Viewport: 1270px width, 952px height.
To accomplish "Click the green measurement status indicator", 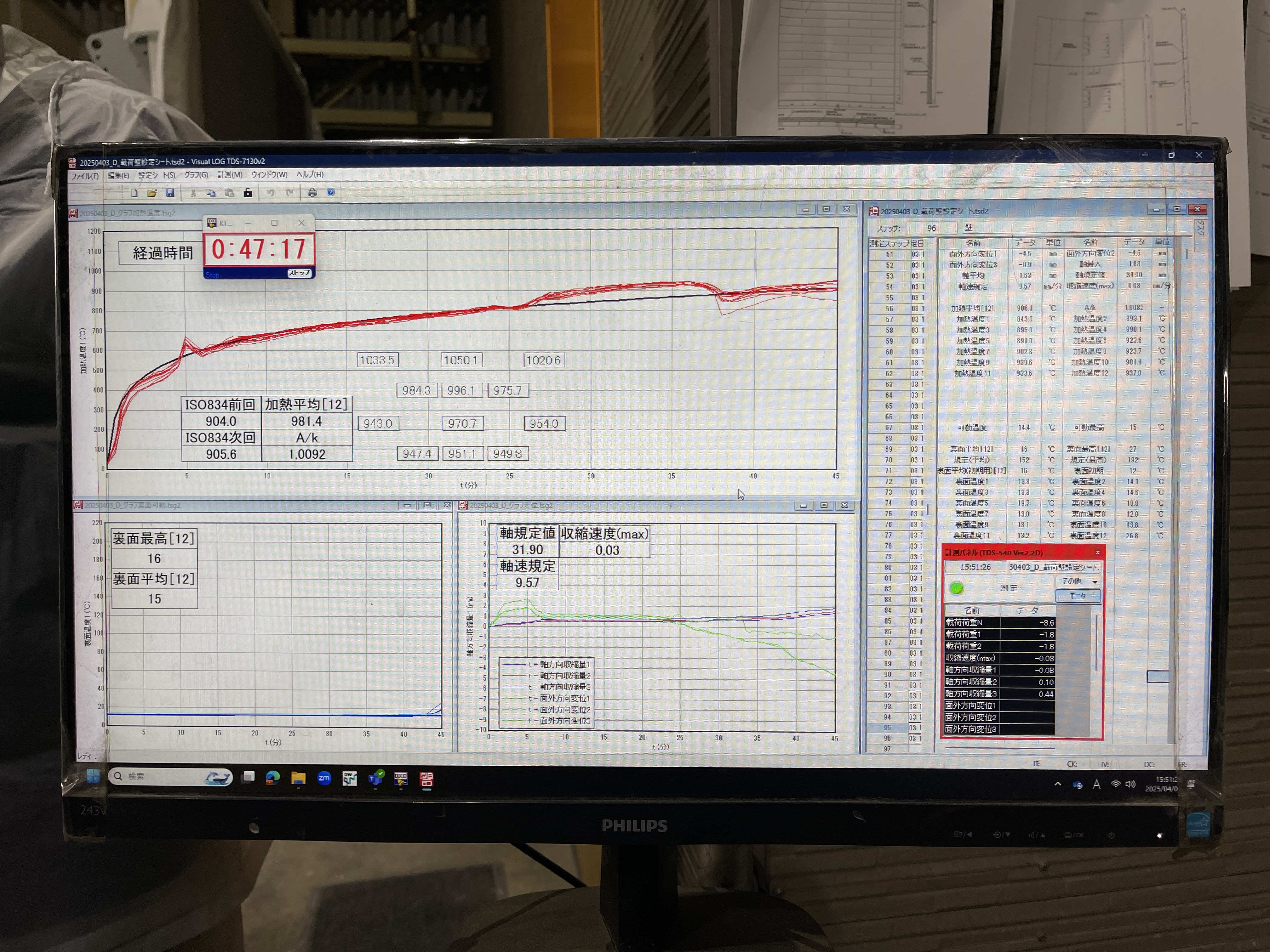I will [956, 588].
